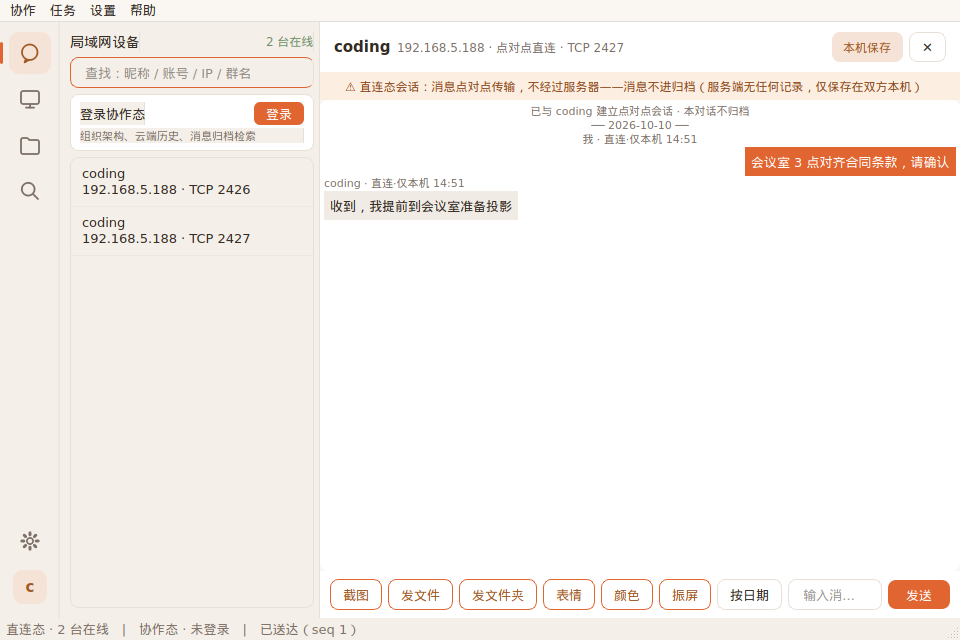Screen dimensions: 960x640
Task: Click 组织架构、云端历史、消息归档检索 description
Action: coord(168,136)
